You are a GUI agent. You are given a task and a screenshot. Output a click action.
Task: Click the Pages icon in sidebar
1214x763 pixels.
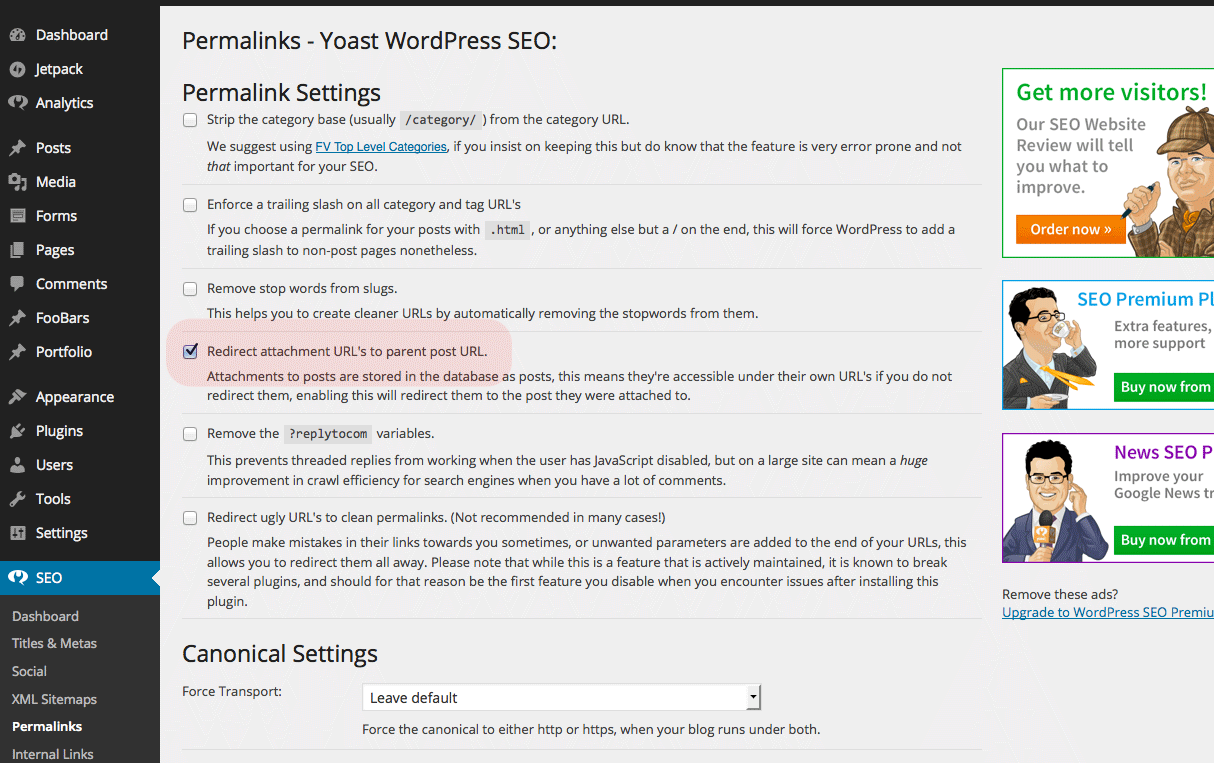17,250
